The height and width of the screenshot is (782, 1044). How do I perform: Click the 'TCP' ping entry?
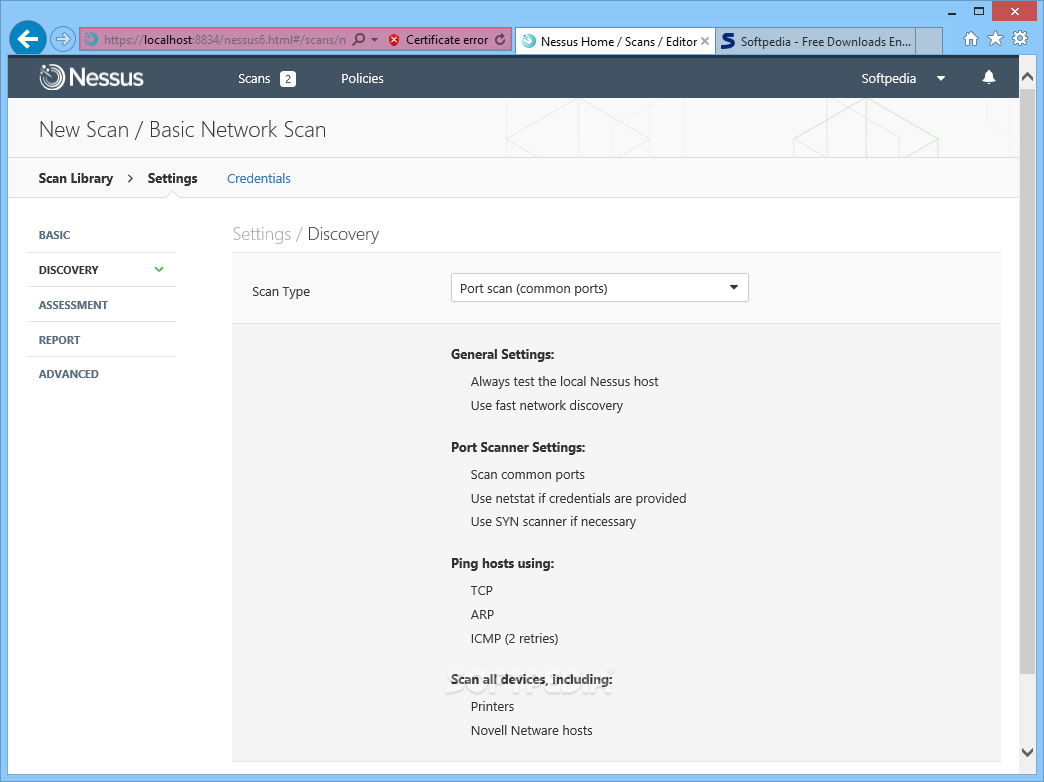click(481, 591)
